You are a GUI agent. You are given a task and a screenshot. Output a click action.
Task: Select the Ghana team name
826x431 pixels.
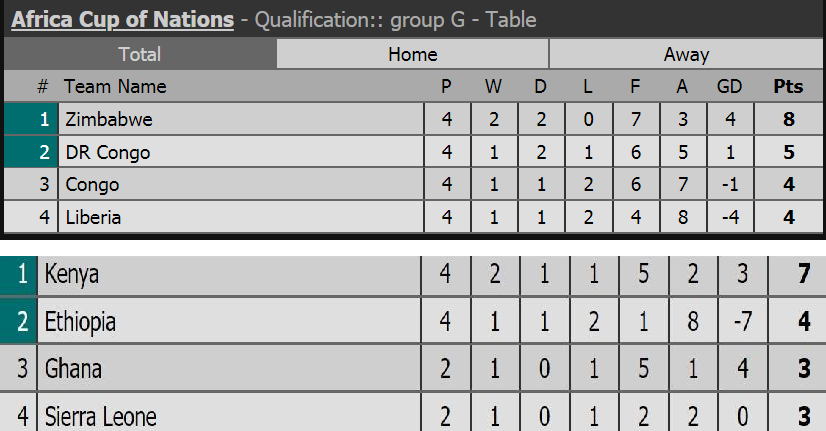click(x=73, y=368)
